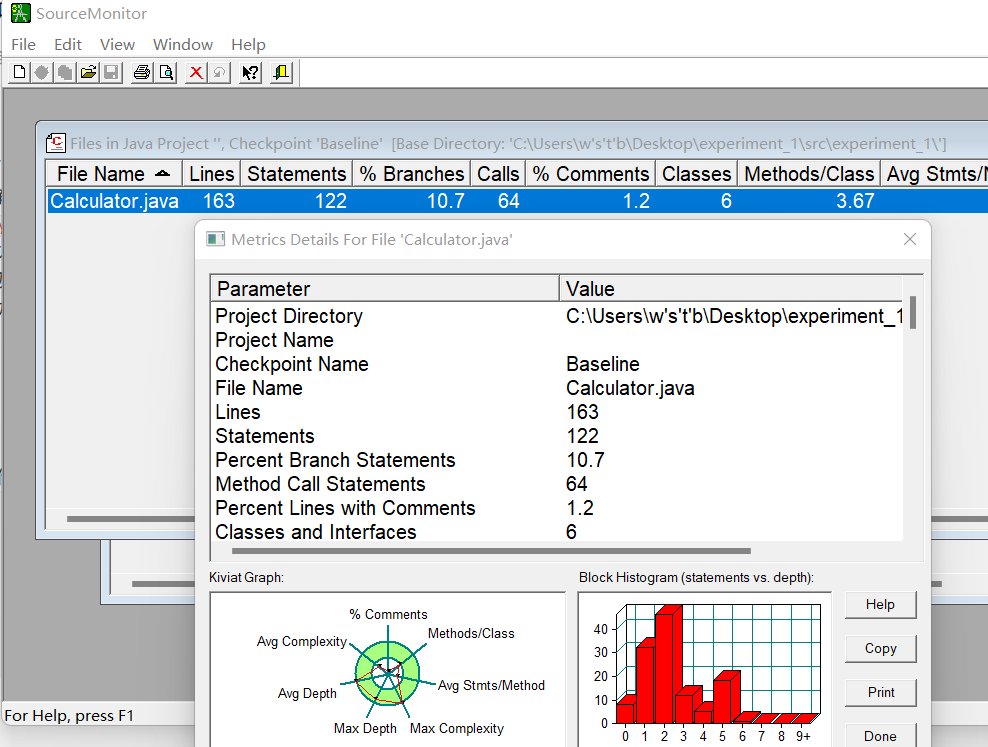Click the Project Directory parameter row

(557, 316)
